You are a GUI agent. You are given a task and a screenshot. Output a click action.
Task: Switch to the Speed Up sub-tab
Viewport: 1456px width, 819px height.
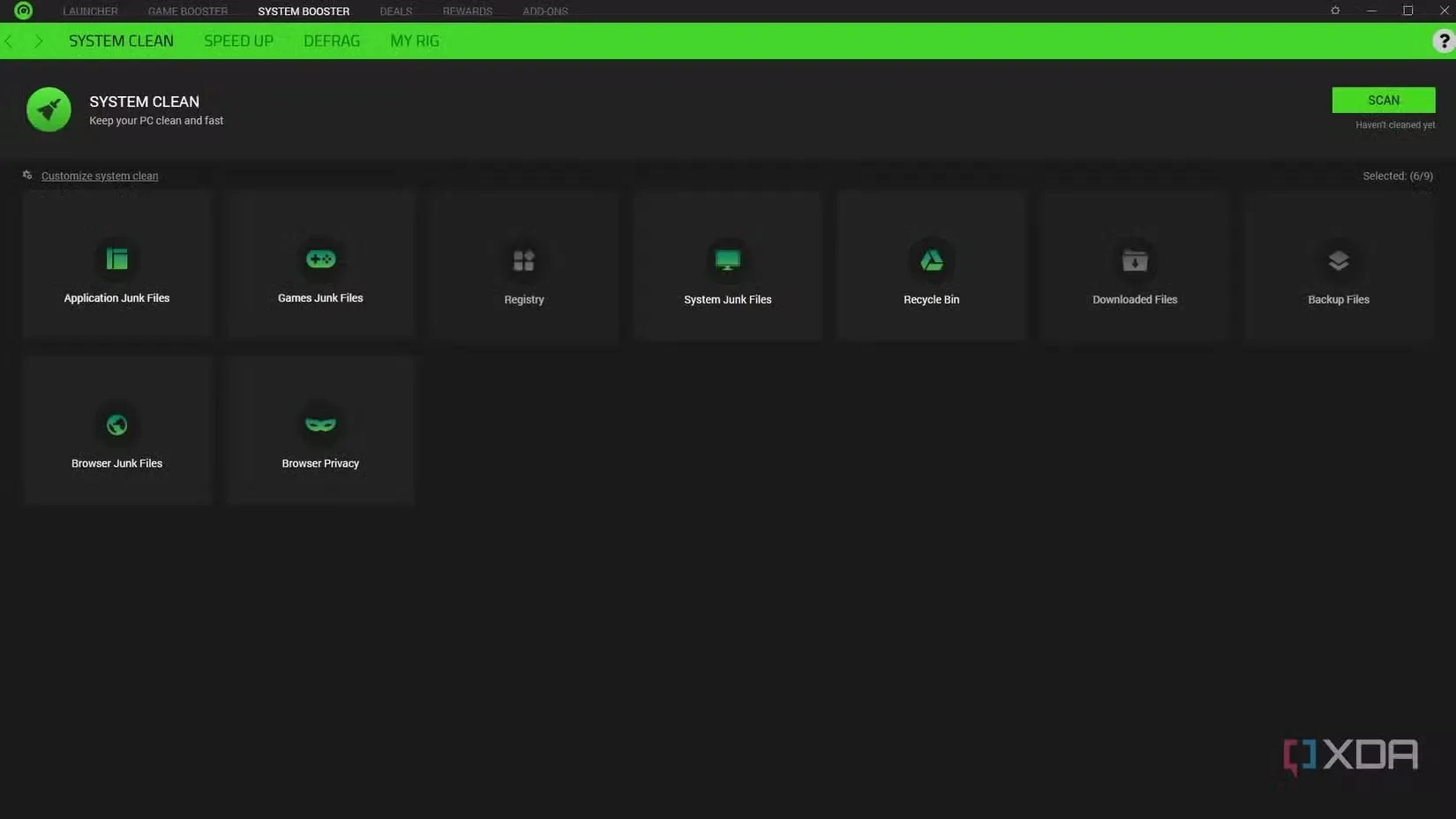[x=238, y=41]
